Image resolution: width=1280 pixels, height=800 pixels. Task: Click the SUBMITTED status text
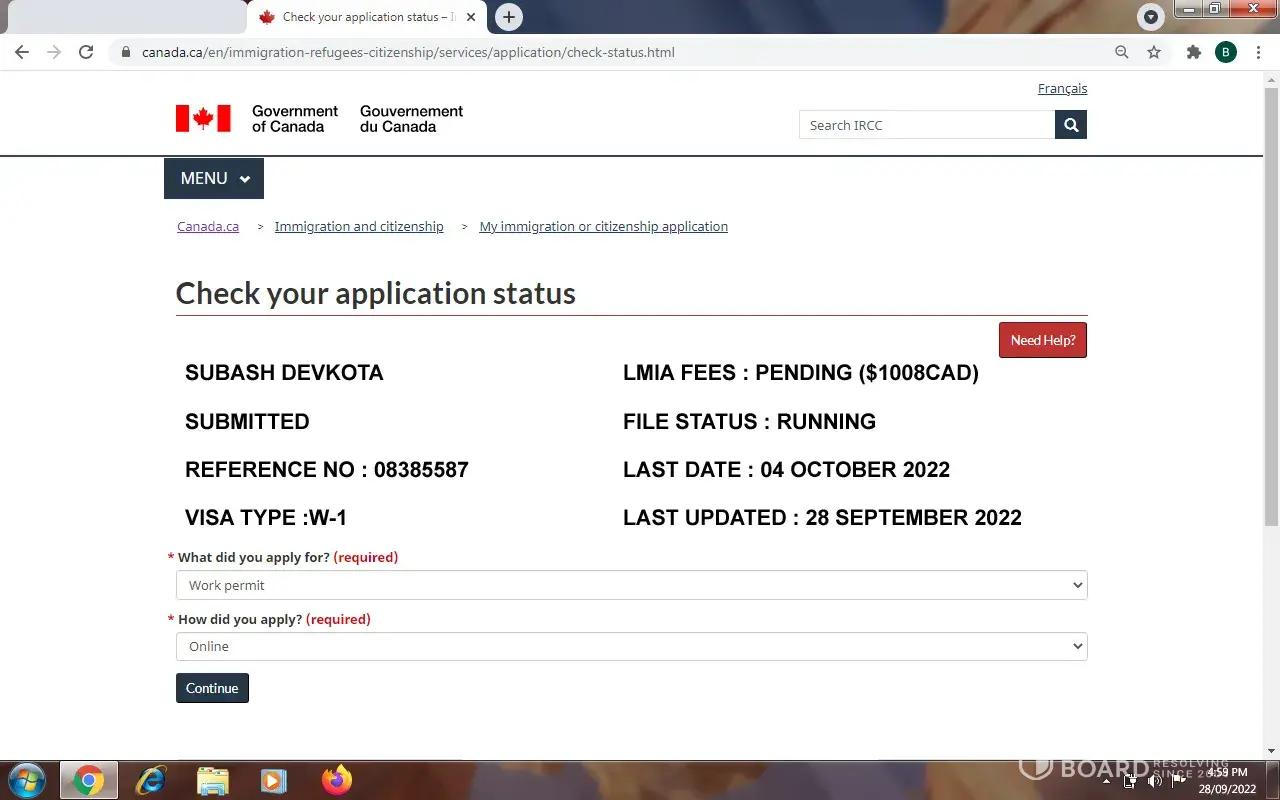pyautogui.click(x=247, y=422)
